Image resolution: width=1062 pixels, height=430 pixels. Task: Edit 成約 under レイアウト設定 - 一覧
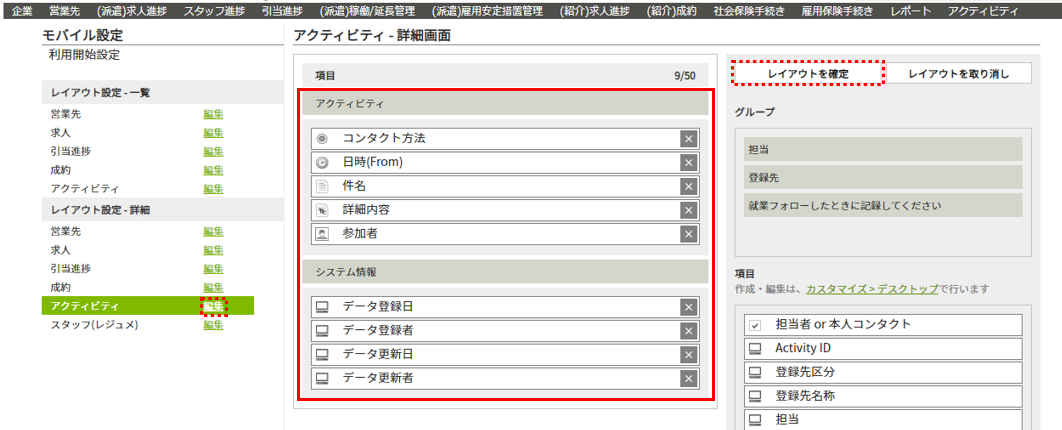(213, 170)
